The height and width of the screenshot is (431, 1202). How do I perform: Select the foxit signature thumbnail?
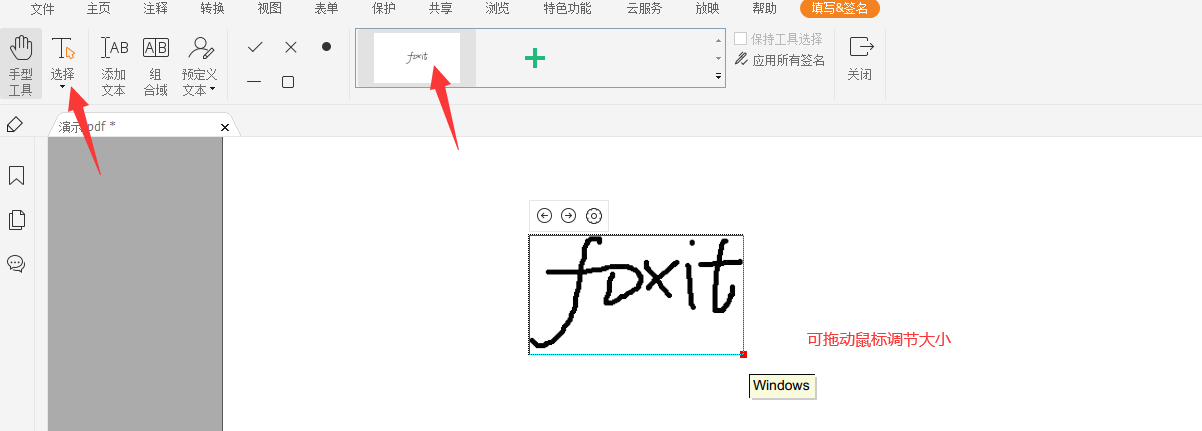click(x=417, y=58)
